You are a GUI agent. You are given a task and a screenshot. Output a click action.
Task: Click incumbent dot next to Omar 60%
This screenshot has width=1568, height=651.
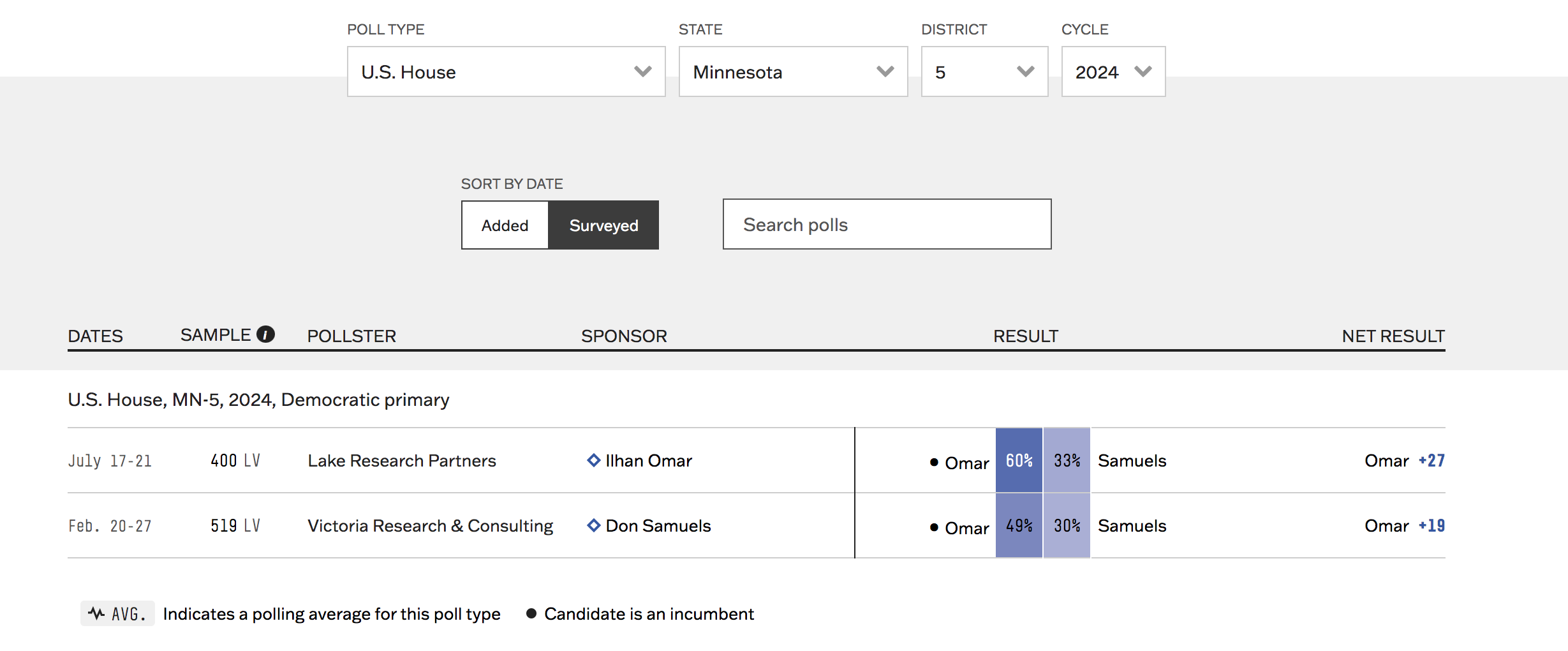pyautogui.click(x=934, y=462)
